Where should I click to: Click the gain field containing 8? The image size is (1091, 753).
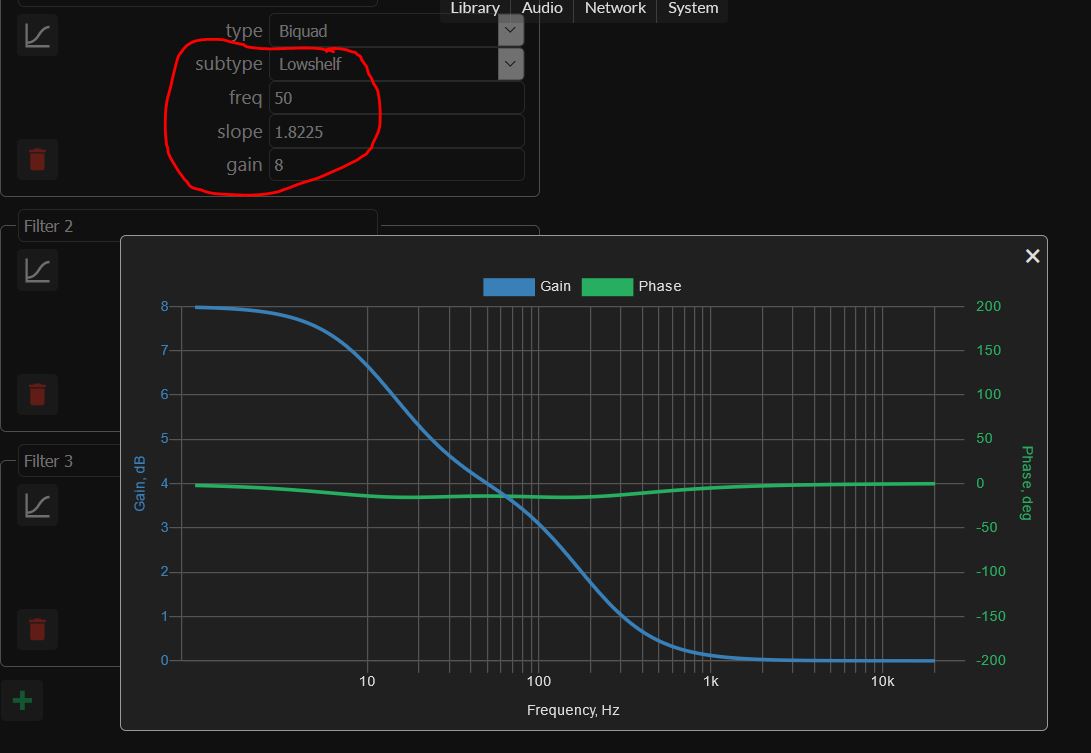397,165
